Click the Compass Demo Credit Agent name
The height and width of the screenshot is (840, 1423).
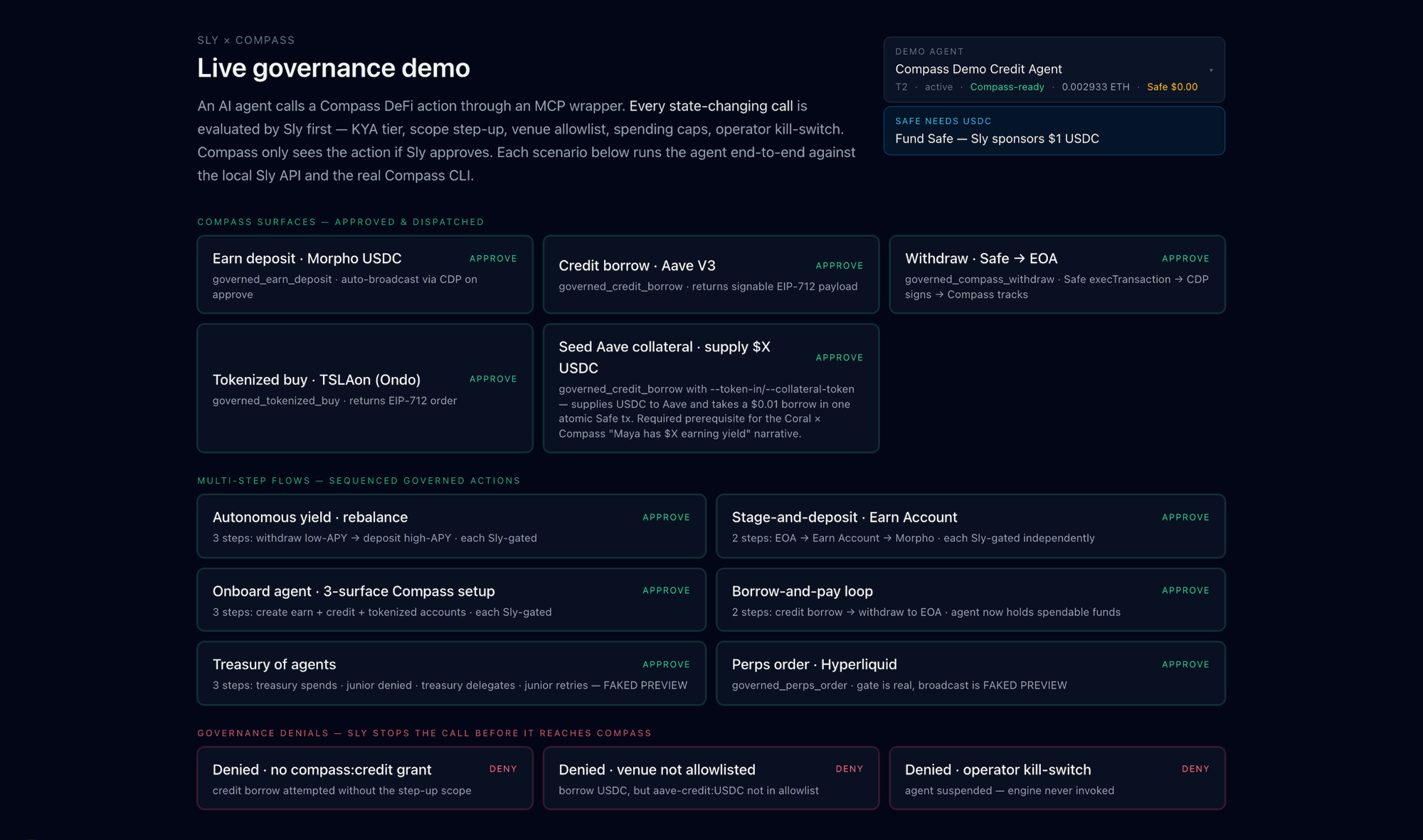(978, 69)
